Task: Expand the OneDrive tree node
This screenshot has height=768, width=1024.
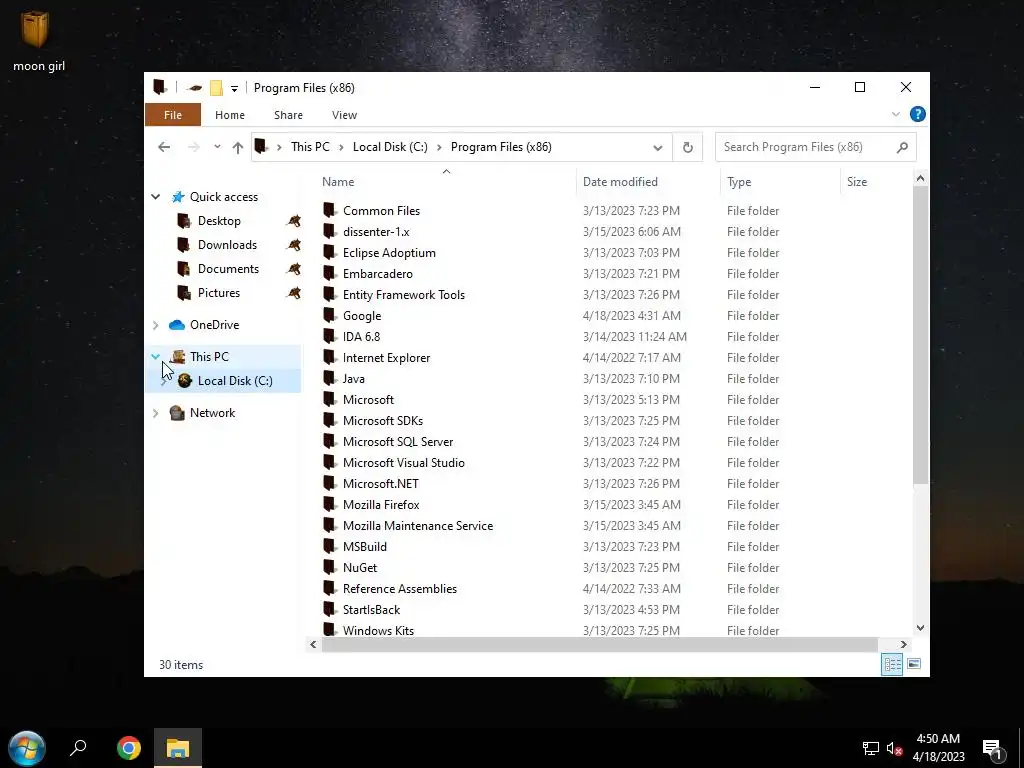Action: [155, 325]
